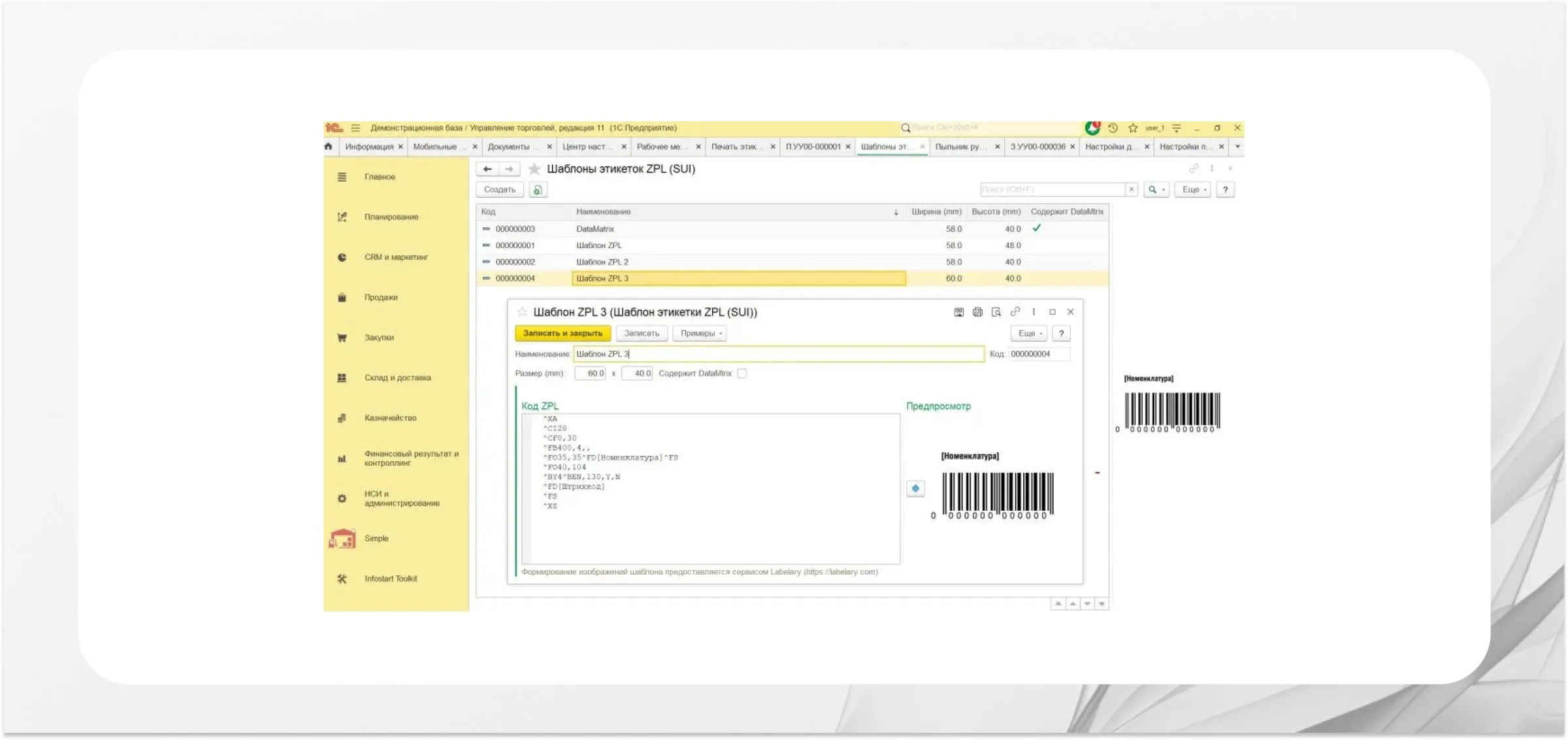Click the width field showing 60.0
1568x740 pixels.
click(x=590, y=374)
